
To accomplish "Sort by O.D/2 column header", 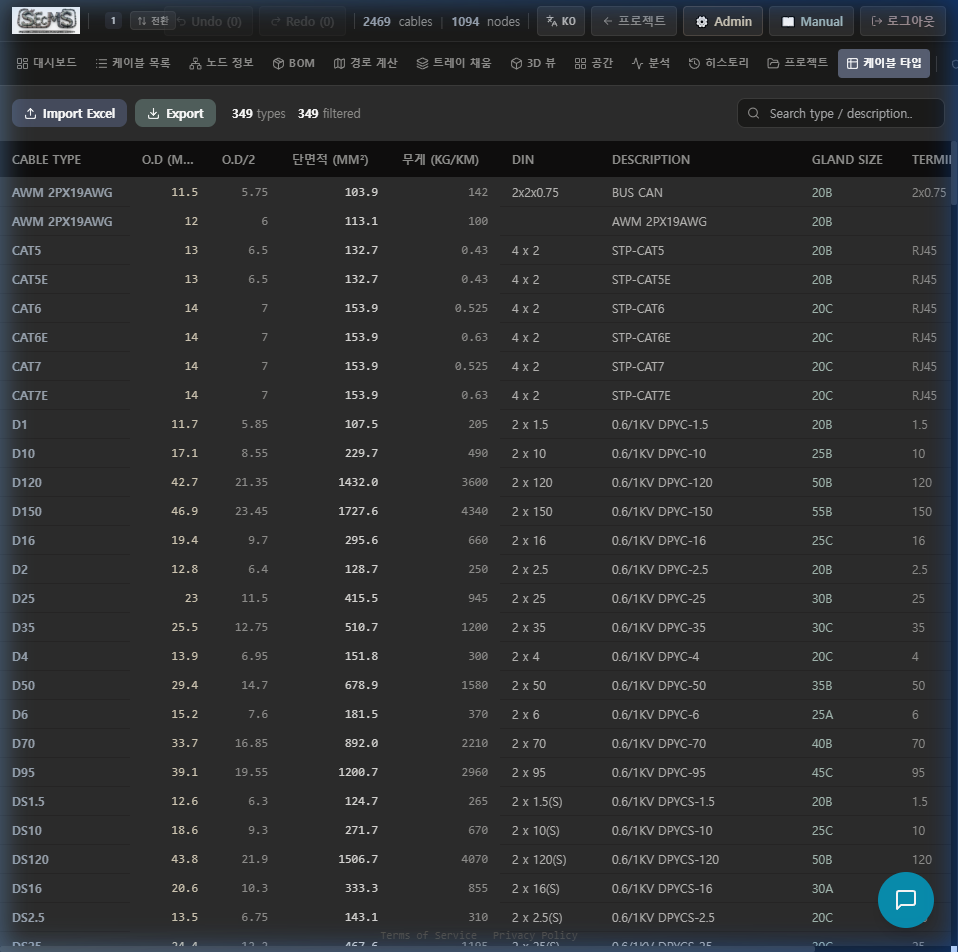I will tap(238, 159).
